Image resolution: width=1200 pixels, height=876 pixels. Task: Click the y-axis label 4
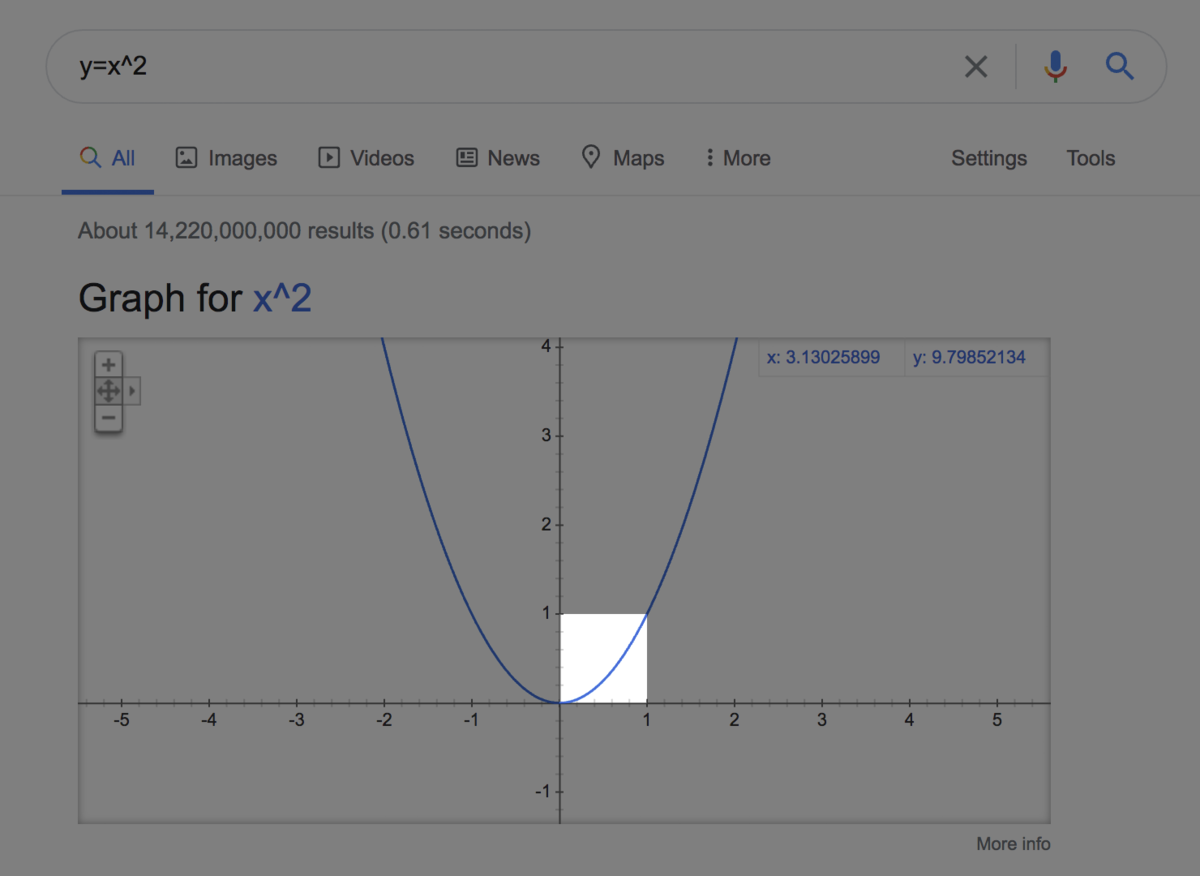546,346
